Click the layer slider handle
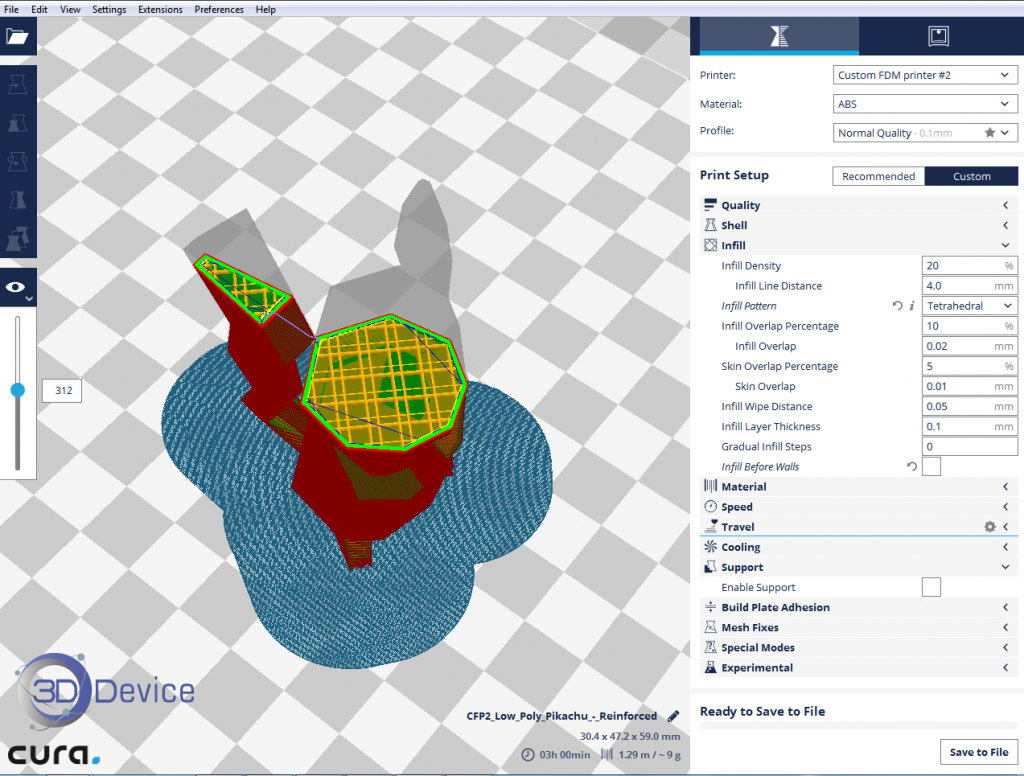 point(18,390)
